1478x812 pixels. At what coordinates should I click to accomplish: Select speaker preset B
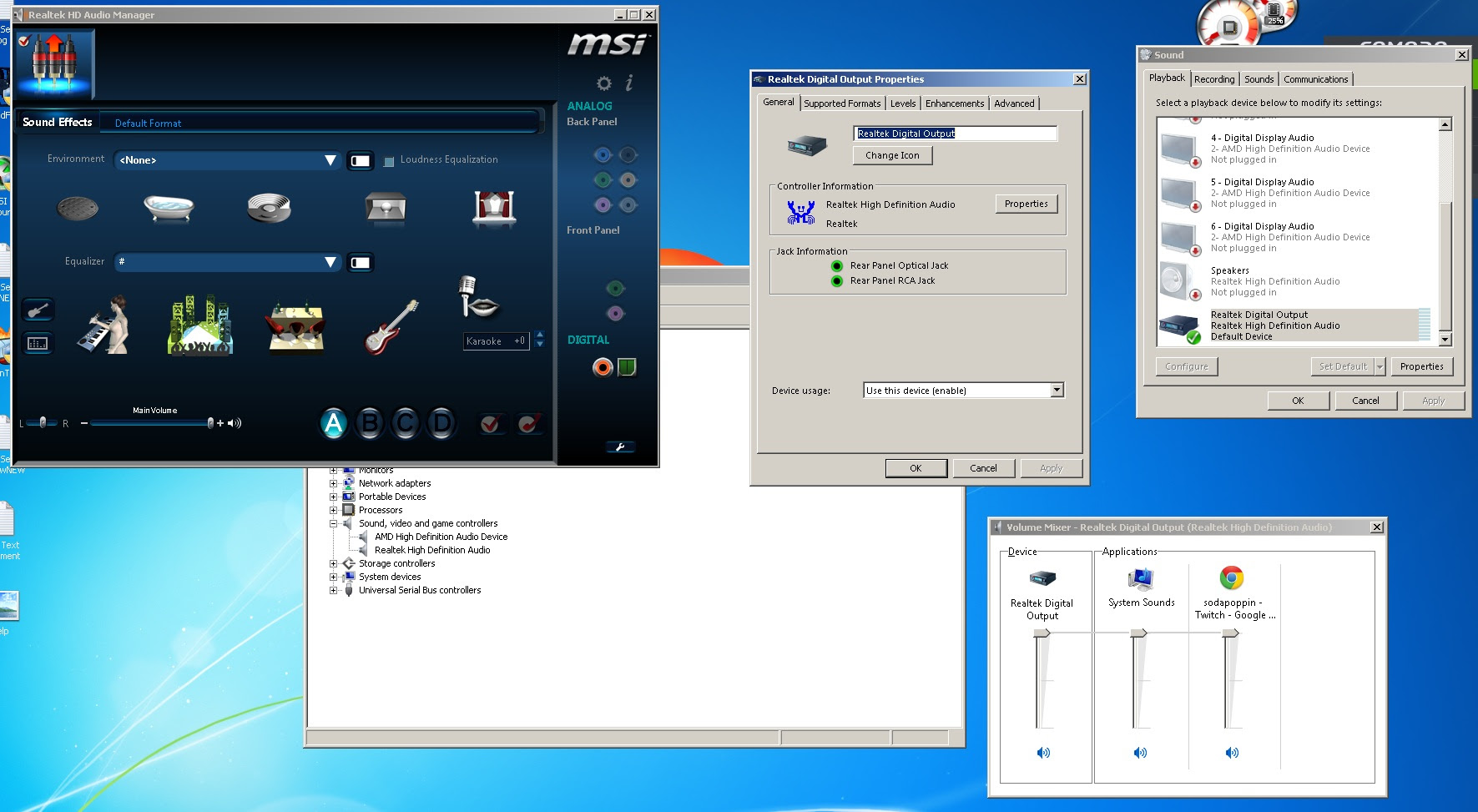tap(370, 424)
